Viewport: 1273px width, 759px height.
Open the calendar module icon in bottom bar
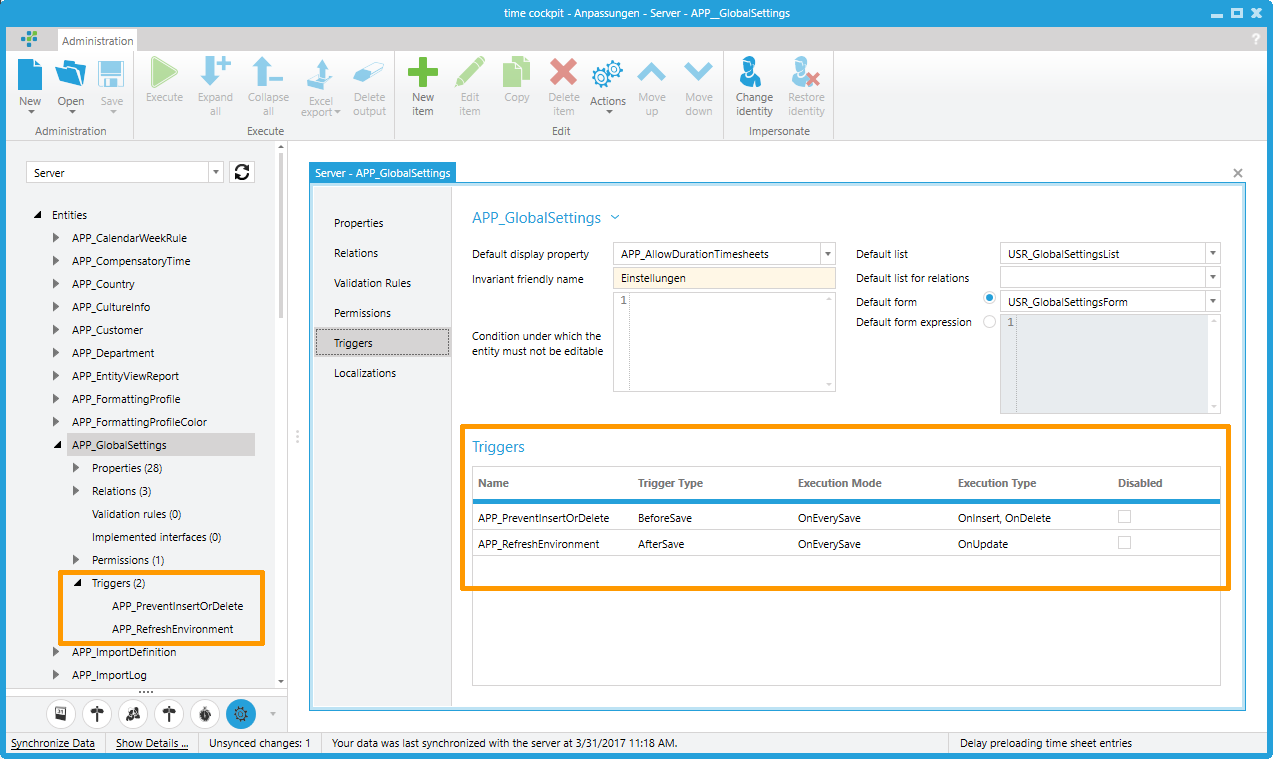tap(61, 713)
